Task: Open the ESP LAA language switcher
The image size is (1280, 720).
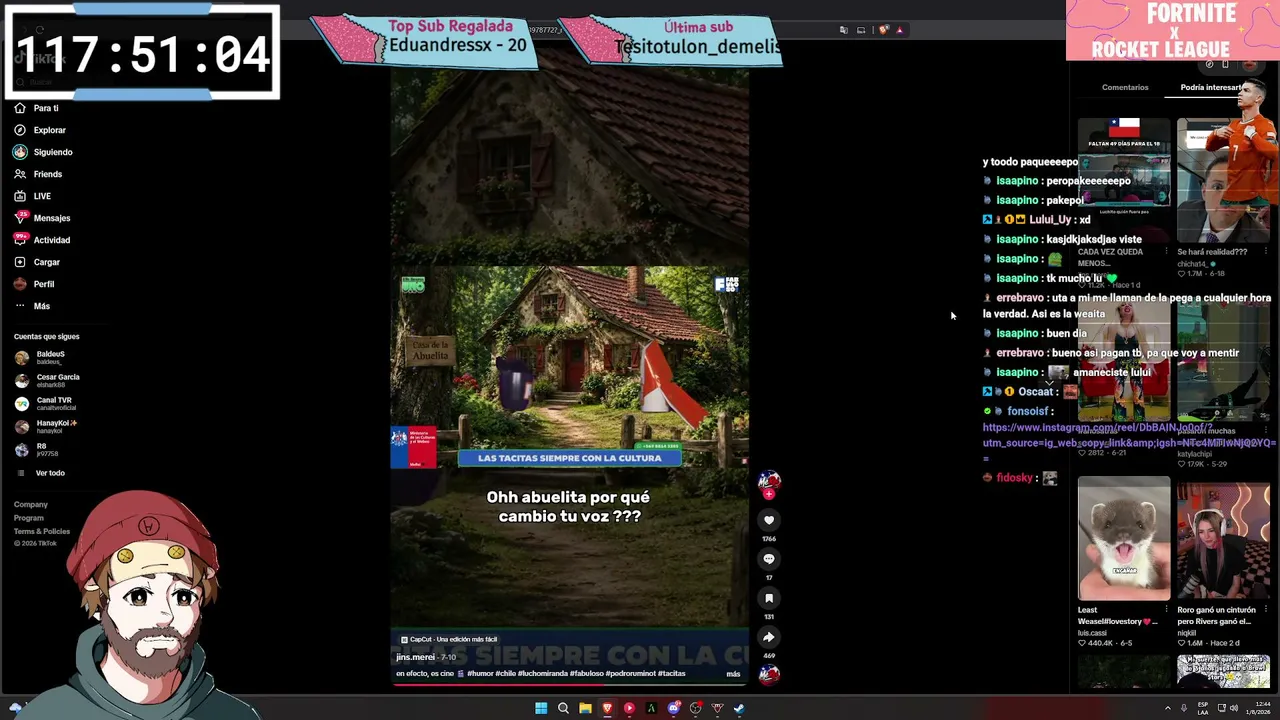Action: click(1203, 708)
